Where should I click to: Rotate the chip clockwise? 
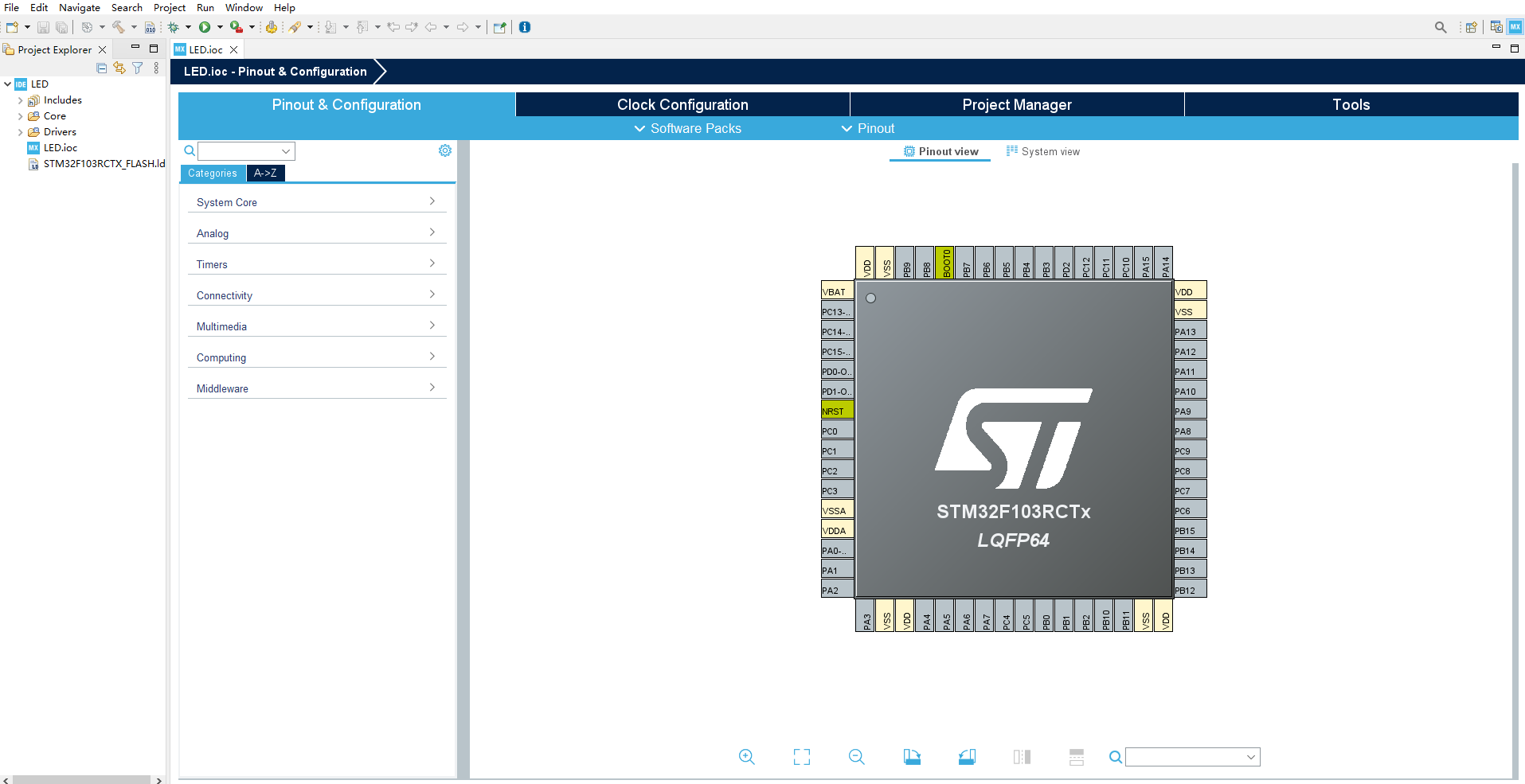[x=912, y=757]
